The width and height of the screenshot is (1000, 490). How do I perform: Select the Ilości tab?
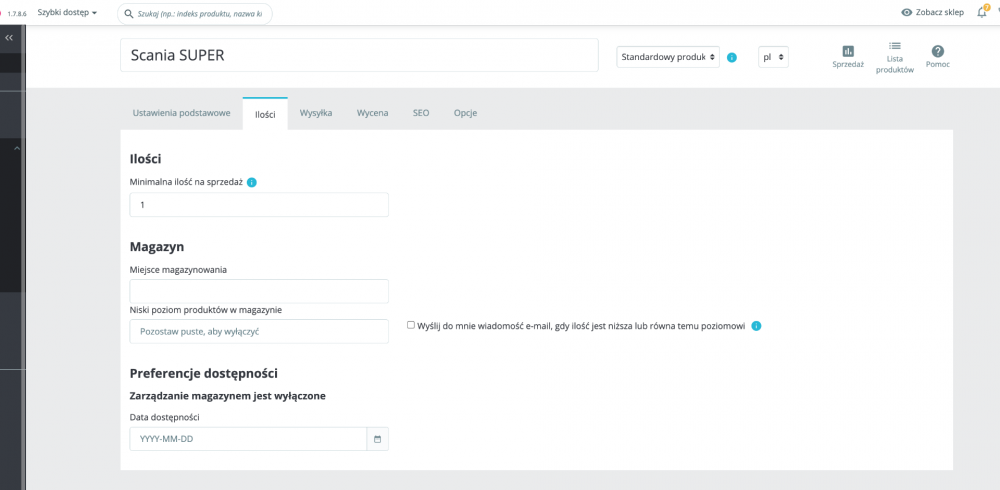click(x=265, y=114)
